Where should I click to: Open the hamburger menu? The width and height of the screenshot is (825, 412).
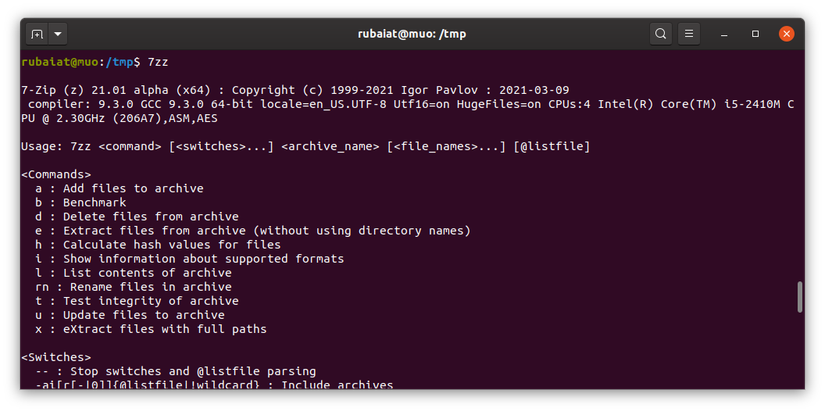coord(689,34)
